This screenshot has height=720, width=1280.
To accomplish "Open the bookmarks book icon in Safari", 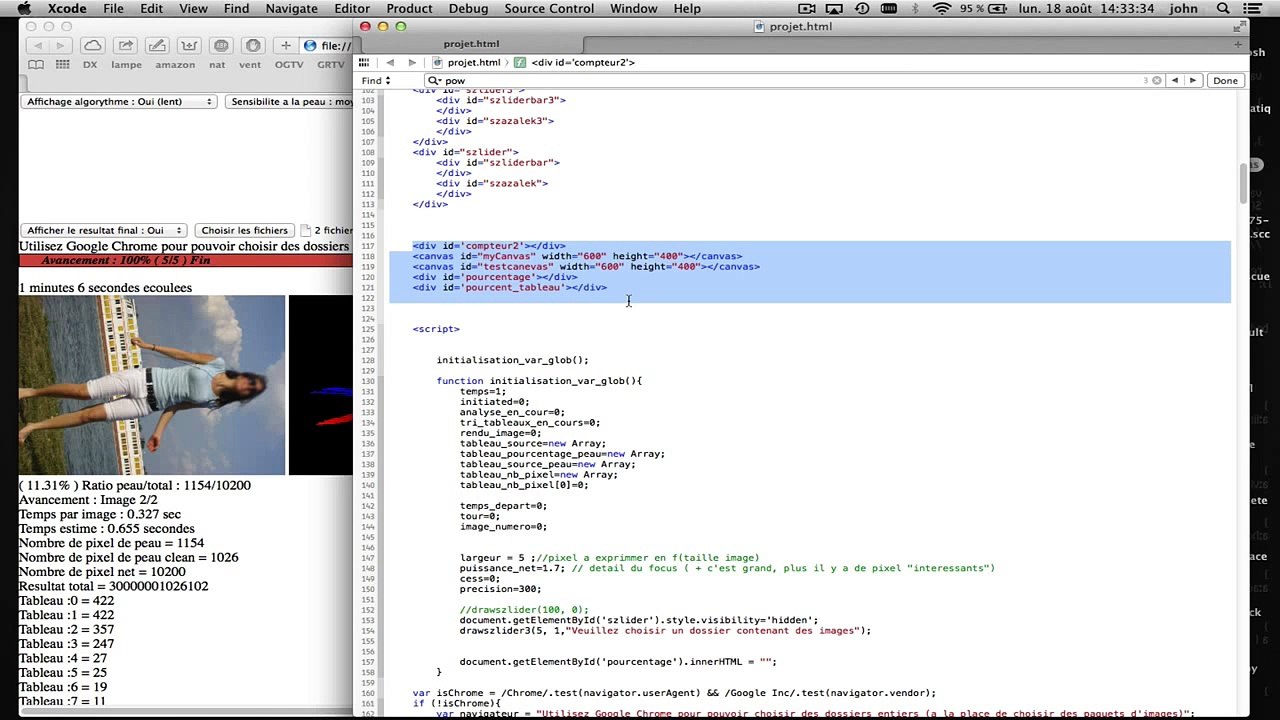I will (36, 65).
